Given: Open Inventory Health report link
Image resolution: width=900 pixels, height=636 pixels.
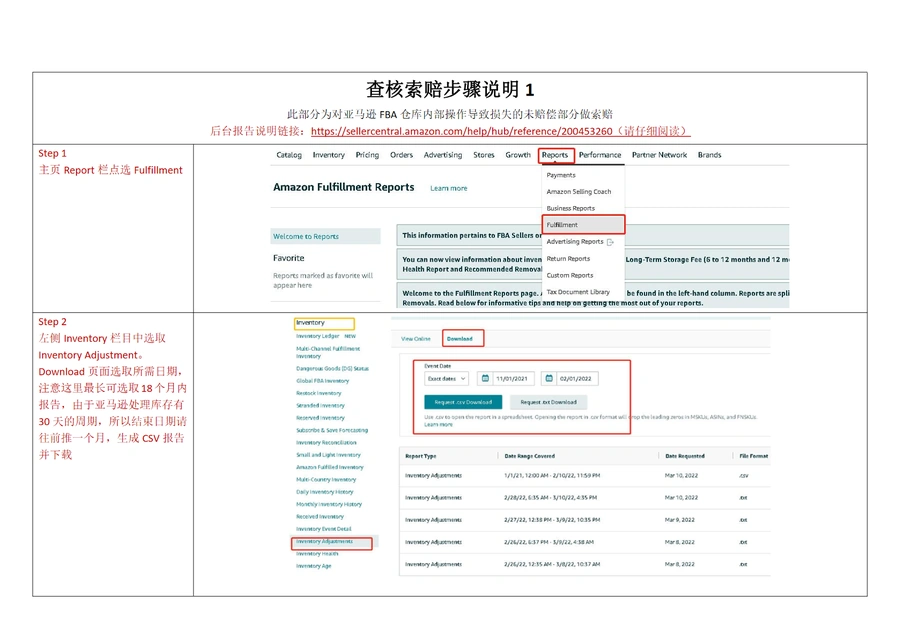Looking at the screenshot, I should (x=317, y=554).
